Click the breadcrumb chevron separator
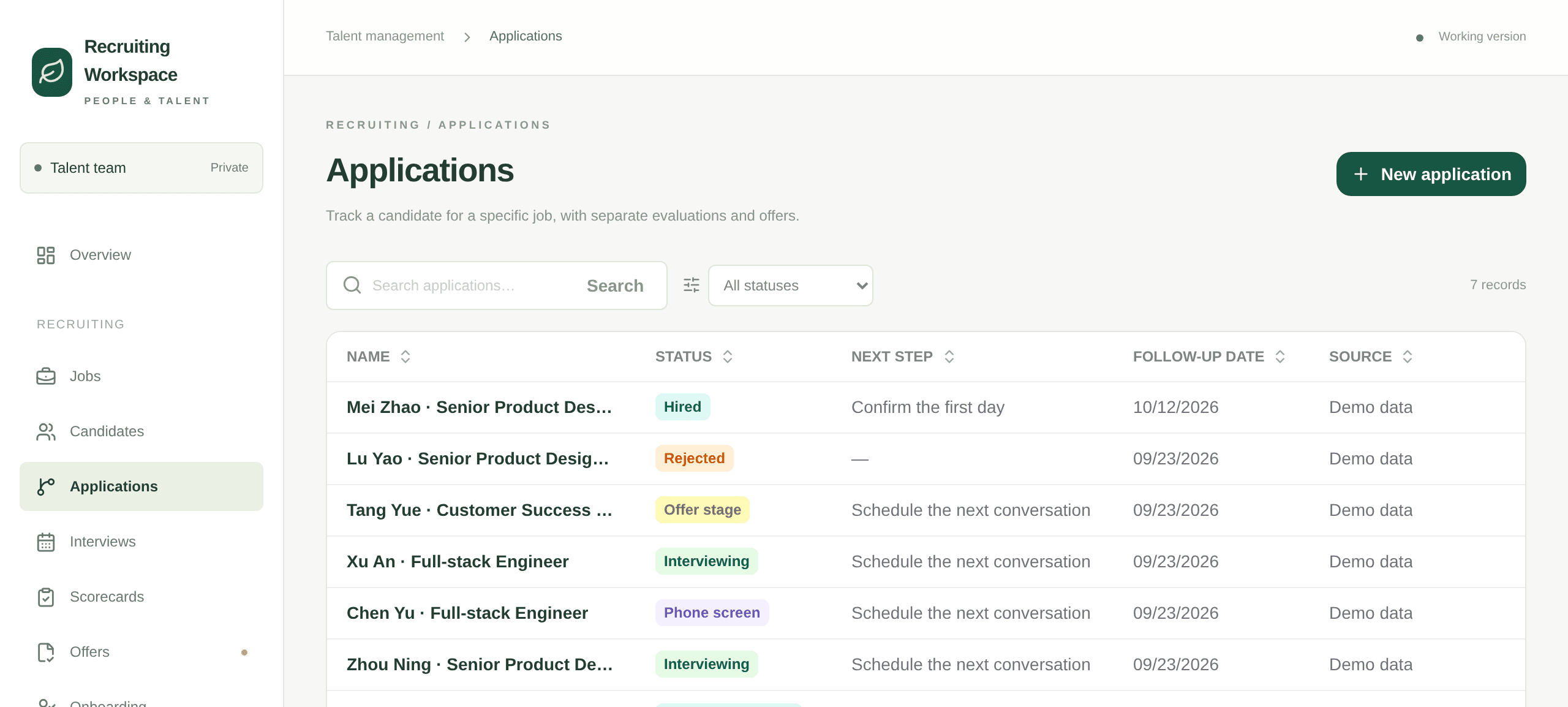The image size is (1568, 707). [467, 37]
